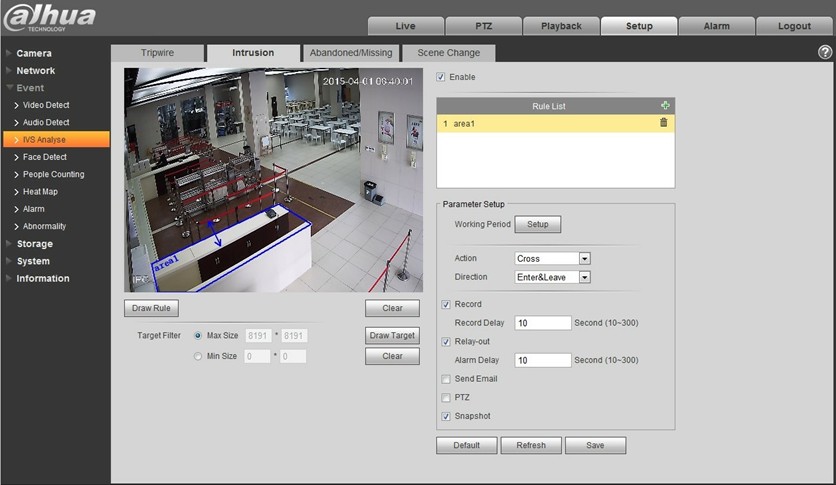
Task: Delete area1 rule with trash icon
Action: tap(663, 123)
